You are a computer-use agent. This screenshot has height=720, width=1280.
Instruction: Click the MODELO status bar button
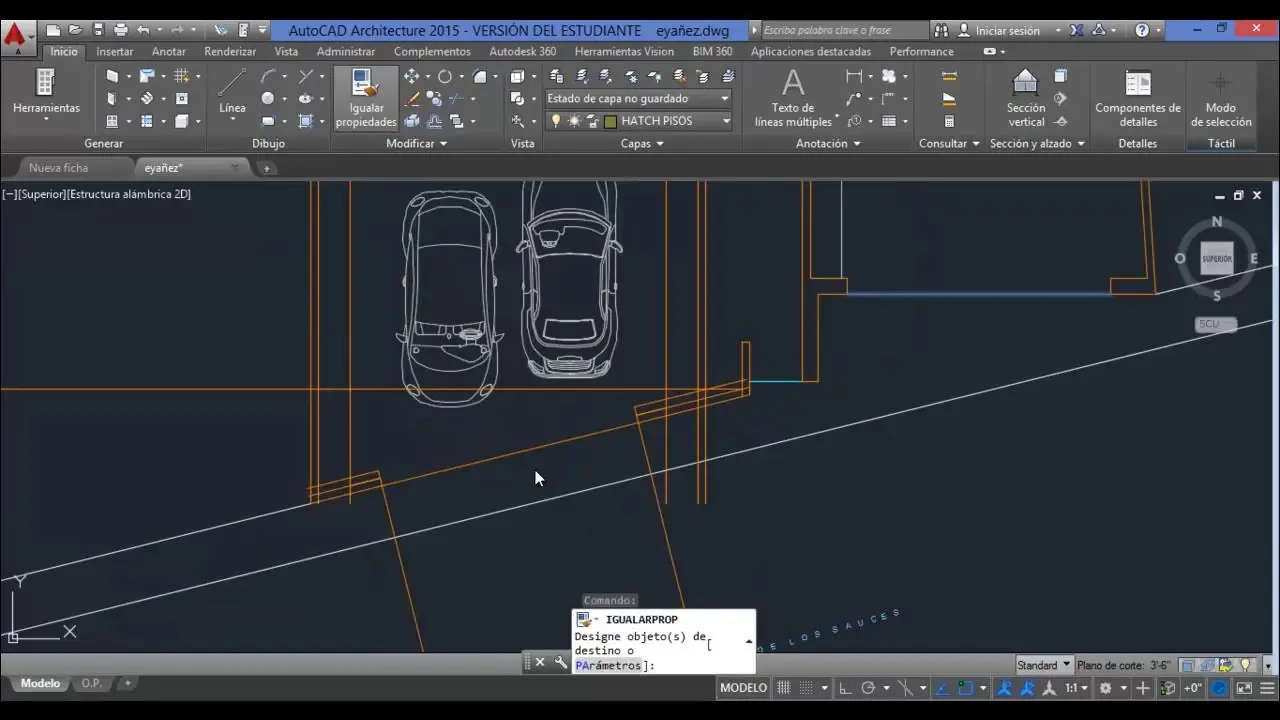click(743, 688)
